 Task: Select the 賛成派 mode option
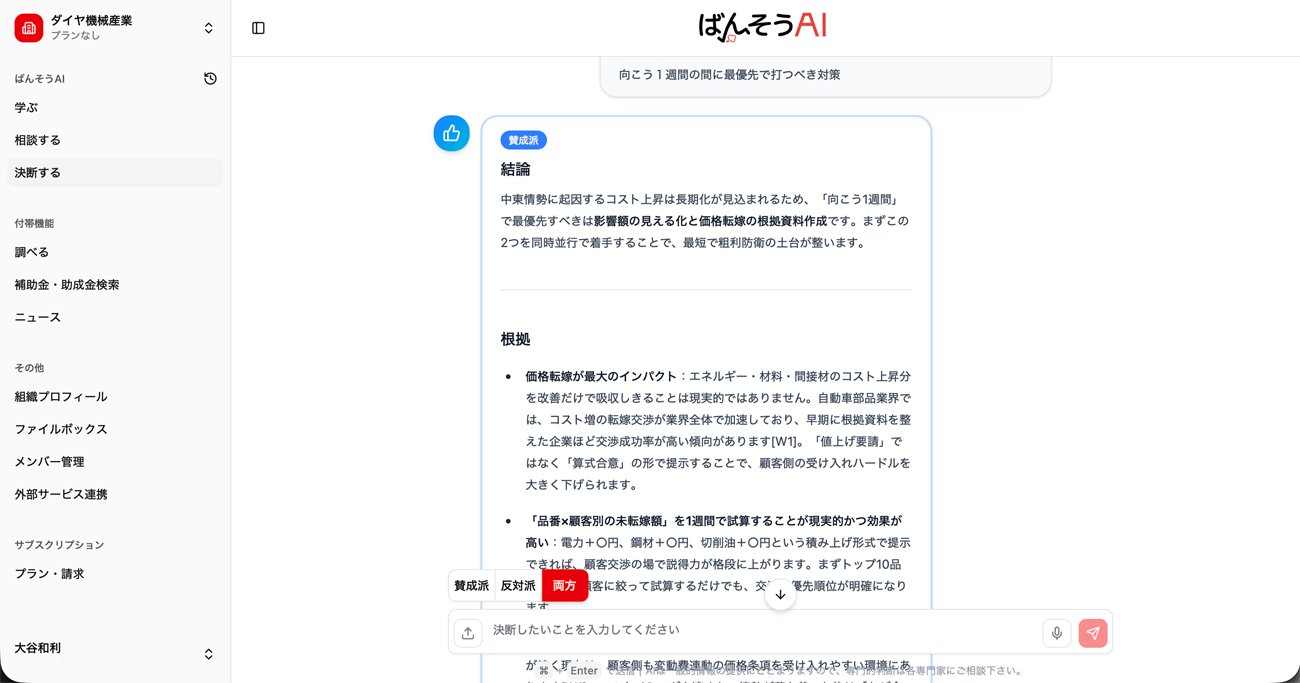coord(471,586)
